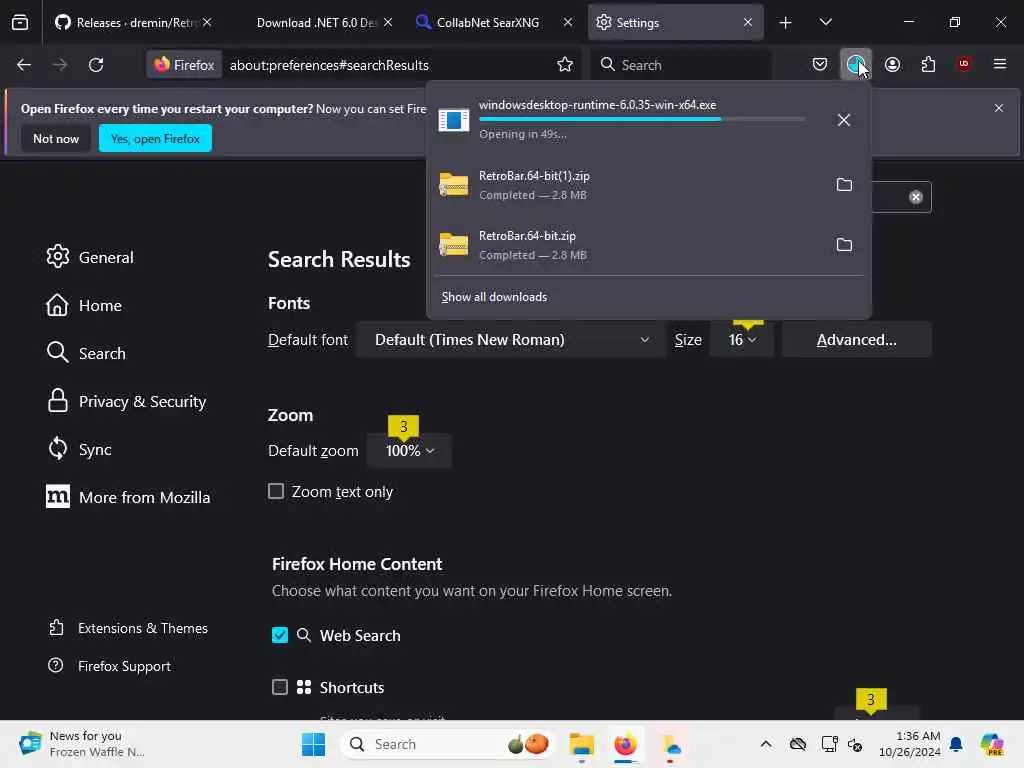List all tabs with the chevron button
The width and height of the screenshot is (1024, 768).
pyautogui.click(x=825, y=23)
